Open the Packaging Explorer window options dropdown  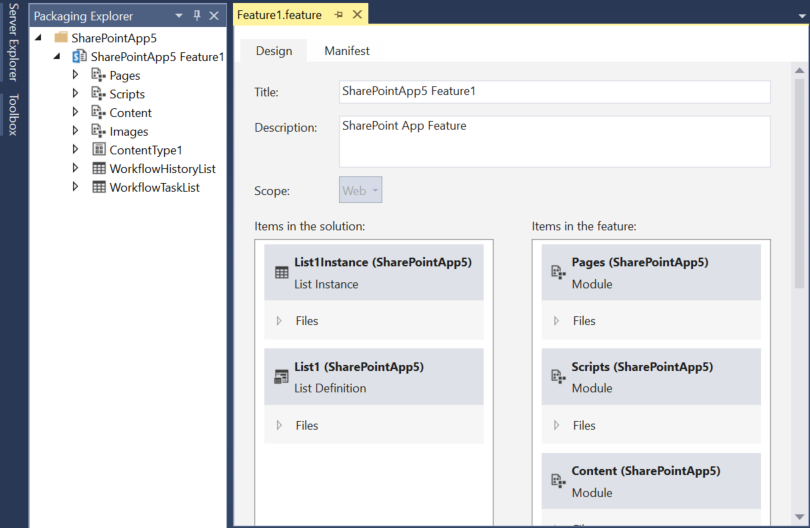point(179,15)
